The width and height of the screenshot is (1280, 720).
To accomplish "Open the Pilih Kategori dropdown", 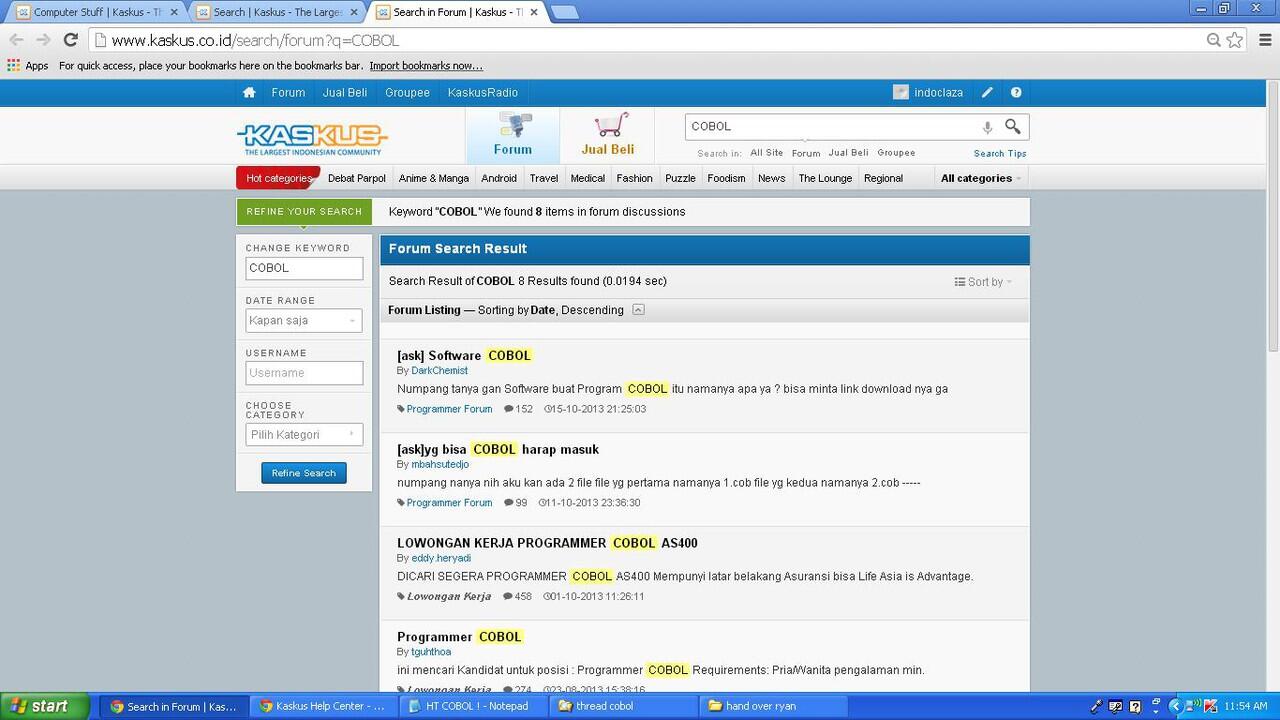I will [304, 435].
